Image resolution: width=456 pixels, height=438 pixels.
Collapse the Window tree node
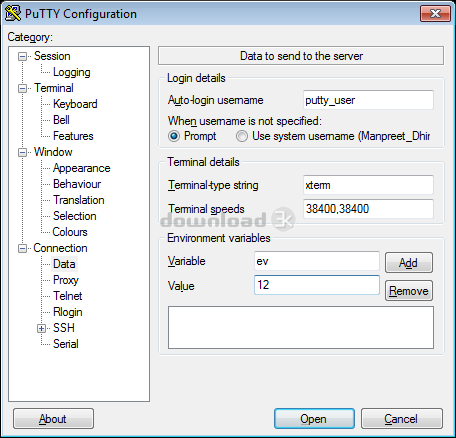point(22,152)
